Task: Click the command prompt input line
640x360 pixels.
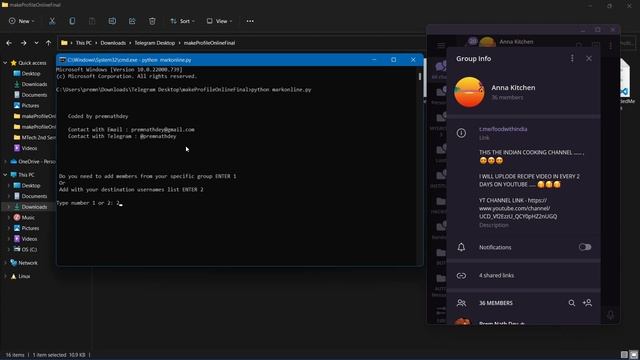Action: [x=89, y=203]
